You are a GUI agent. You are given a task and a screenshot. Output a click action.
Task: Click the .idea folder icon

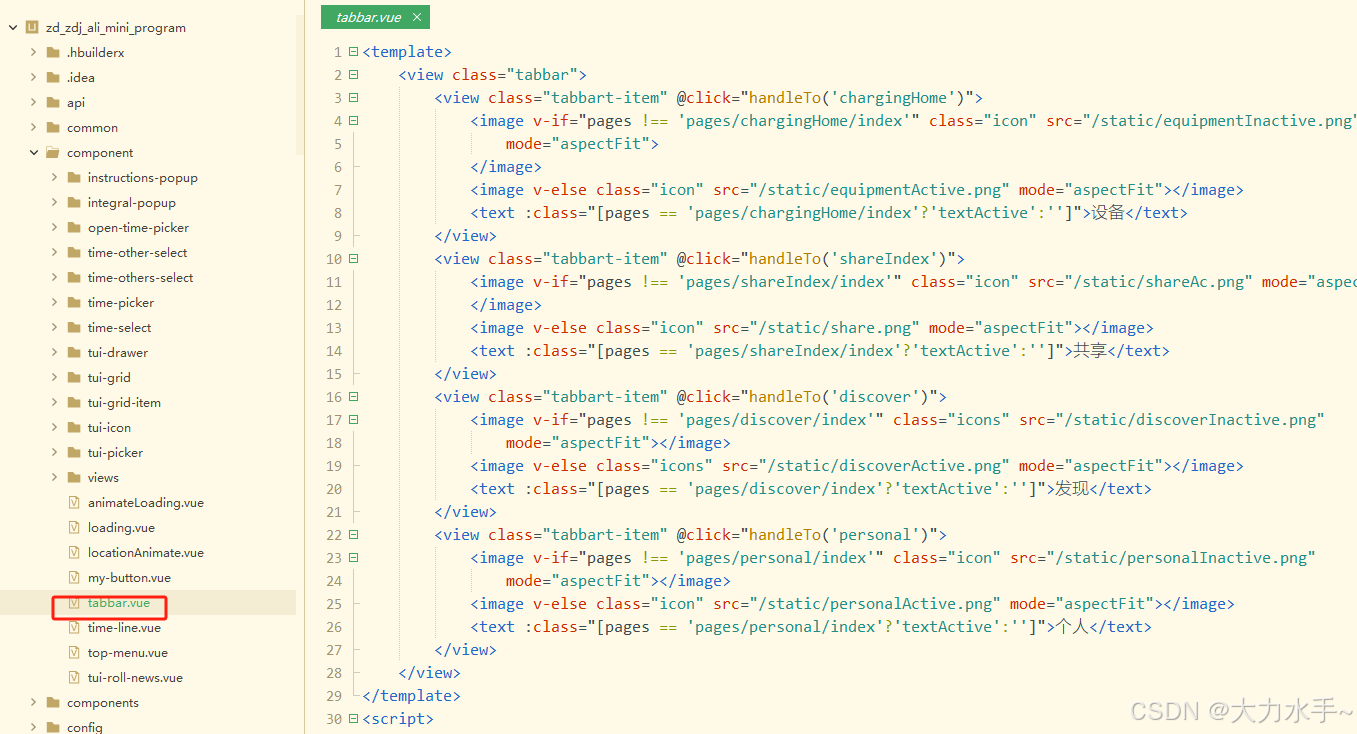pos(53,77)
